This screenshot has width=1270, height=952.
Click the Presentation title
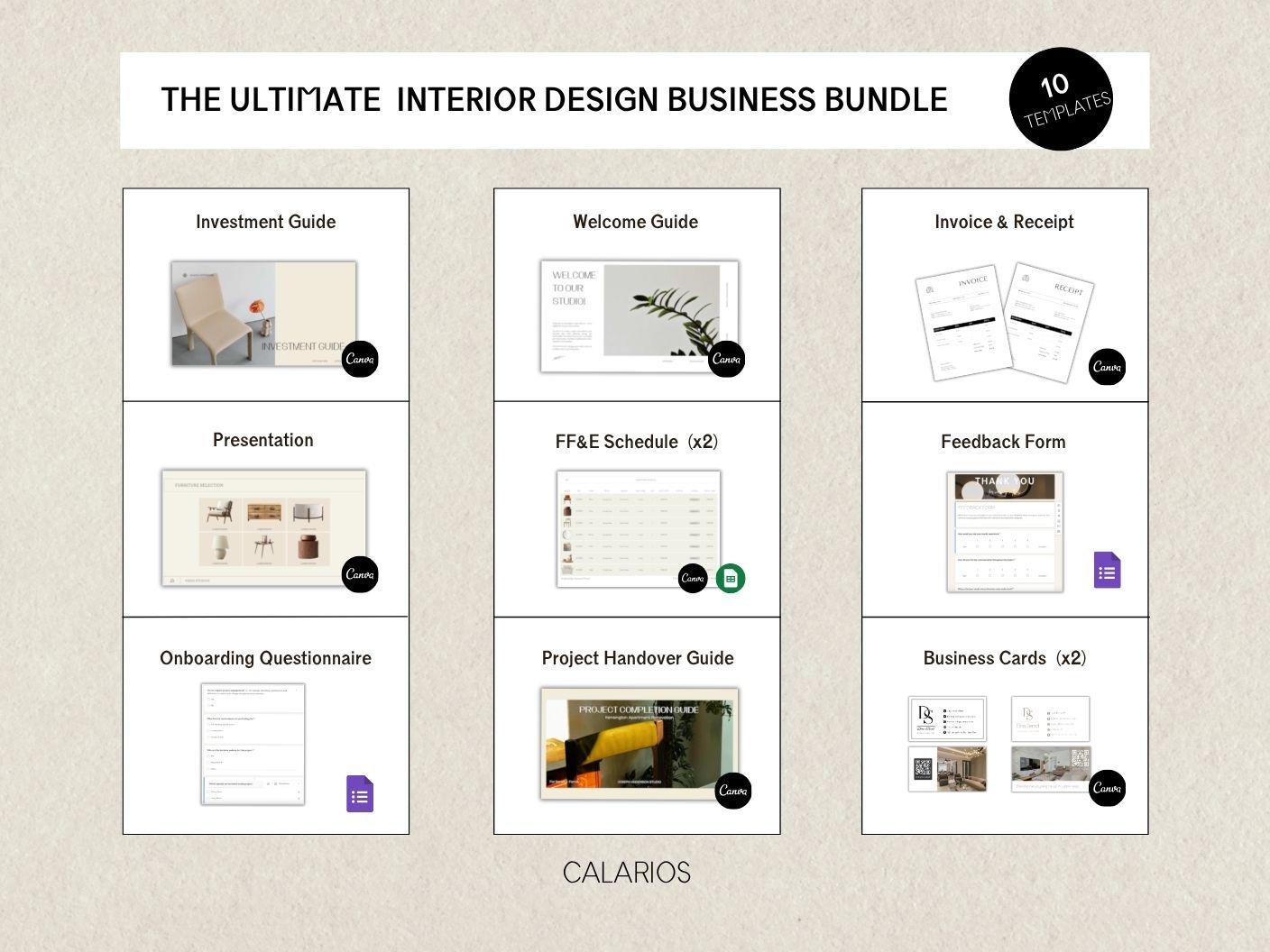coord(263,440)
